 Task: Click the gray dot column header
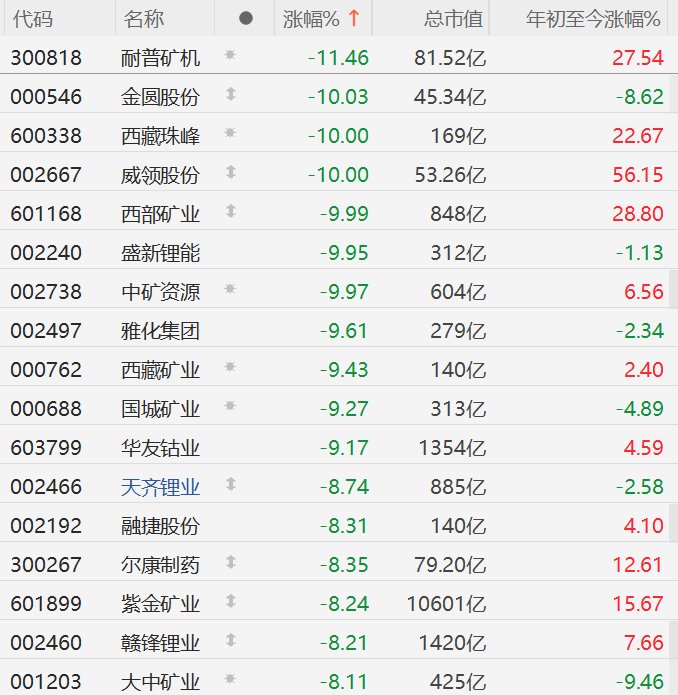pos(246,18)
